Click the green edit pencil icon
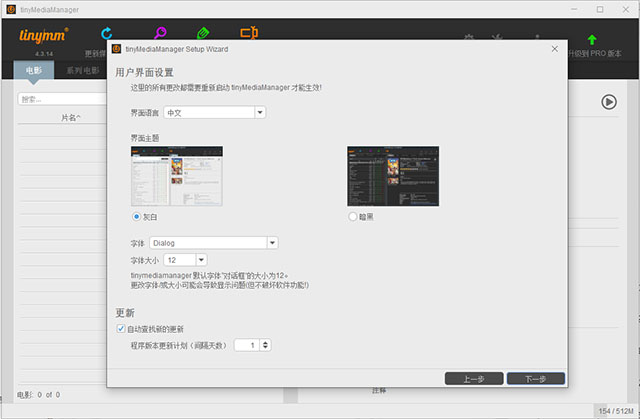The width and height of the screenshot is (640, 419). pos(203,33)
